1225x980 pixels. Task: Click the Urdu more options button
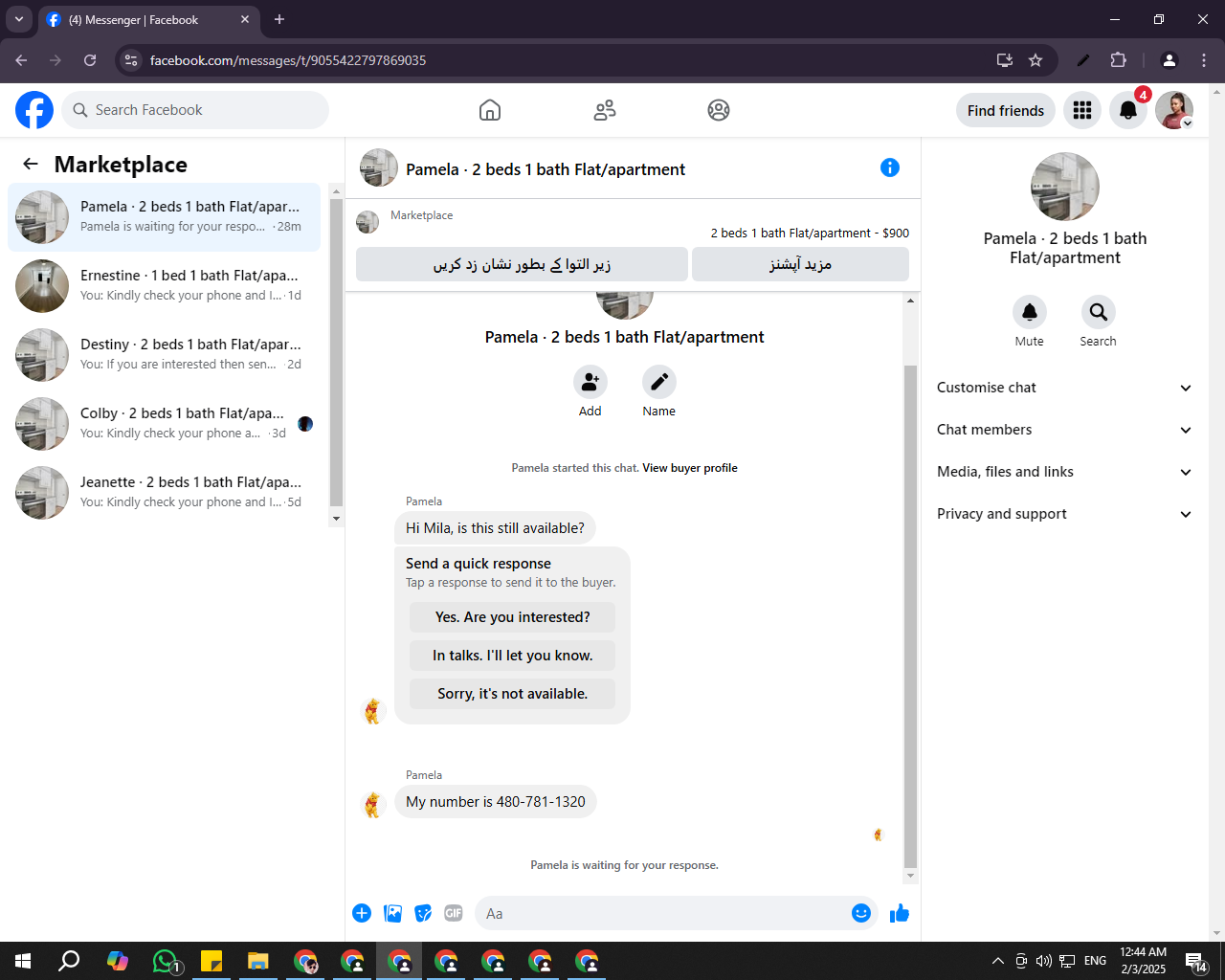coord(800,264)
